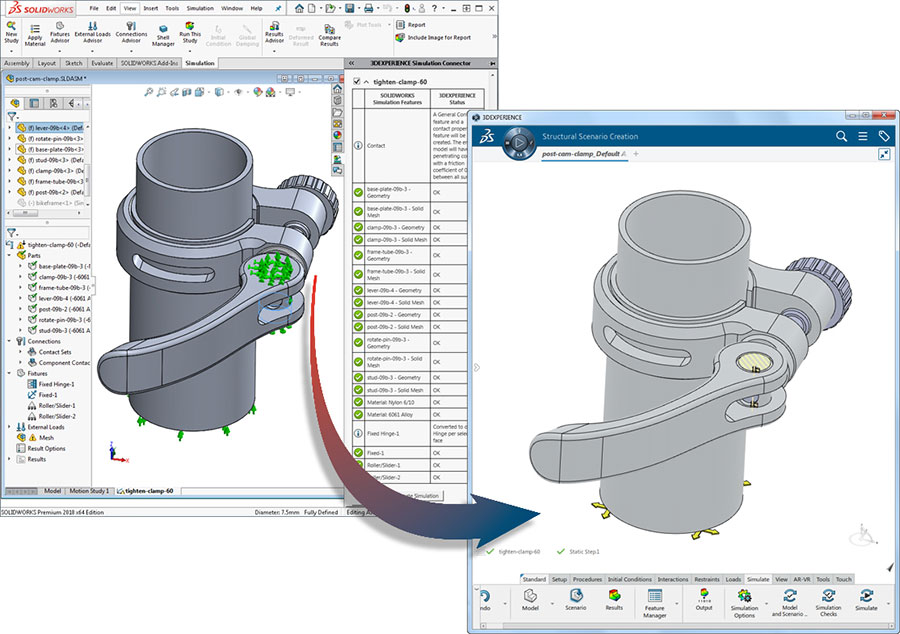Click the Simulation Checks icon
This screenshot has height=634, width=900.
pos(826,604)
